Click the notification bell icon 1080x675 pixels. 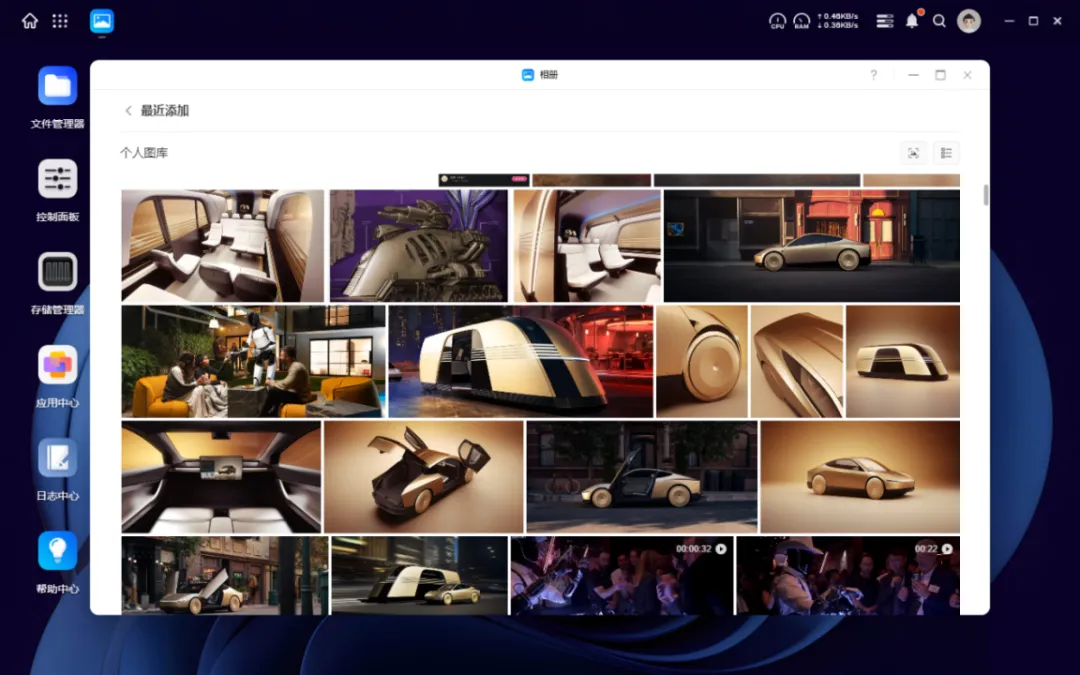click(912, 21)
